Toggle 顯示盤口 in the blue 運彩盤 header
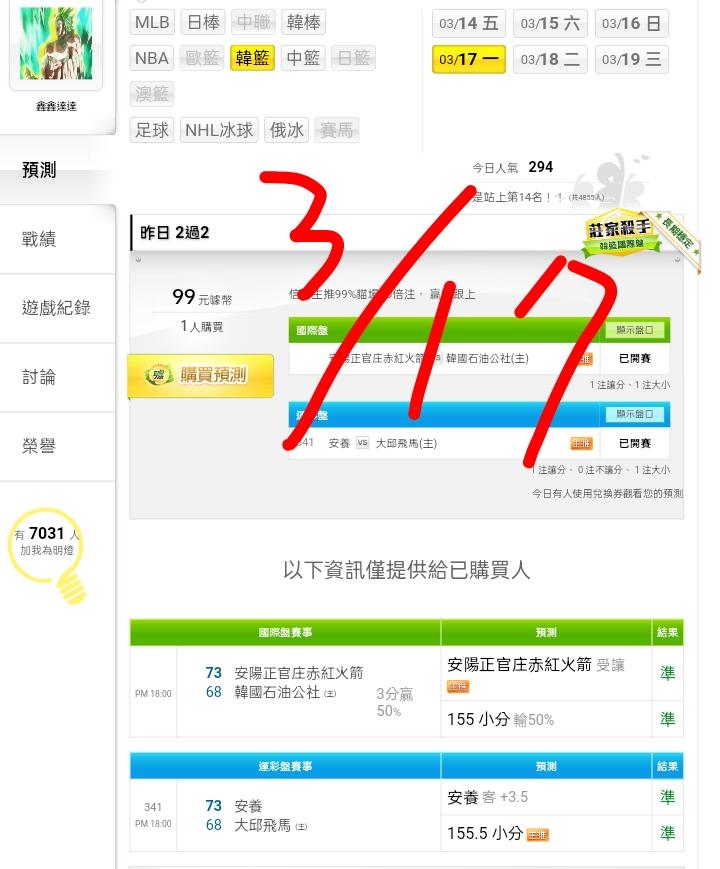Viewport: 720px width, 869px height. tap(635, 414)
